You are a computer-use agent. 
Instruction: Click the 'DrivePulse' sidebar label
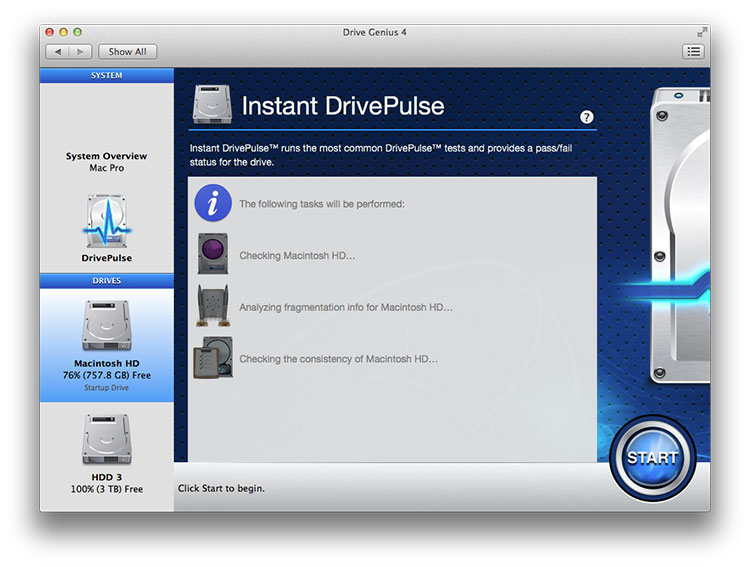coord(107,258)
